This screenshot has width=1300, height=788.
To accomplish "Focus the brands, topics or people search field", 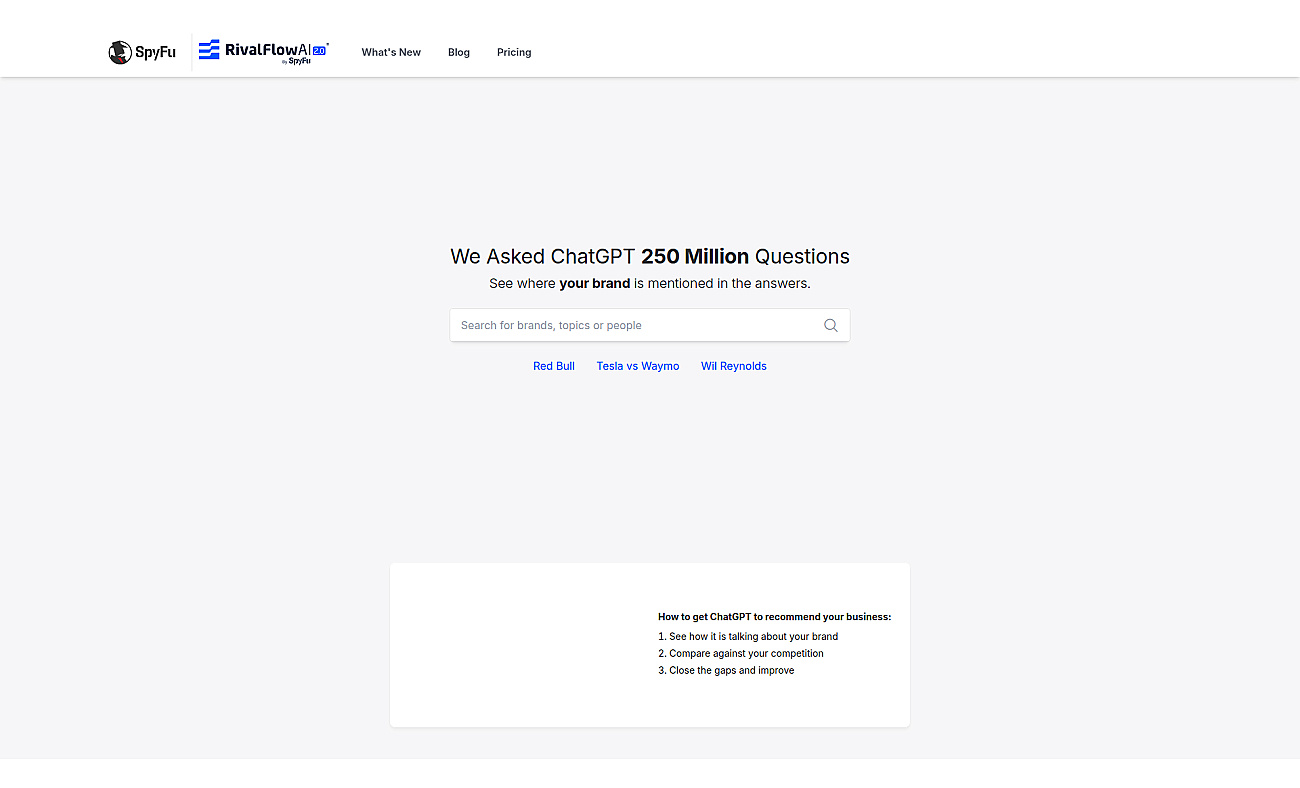I will (650, 325).
